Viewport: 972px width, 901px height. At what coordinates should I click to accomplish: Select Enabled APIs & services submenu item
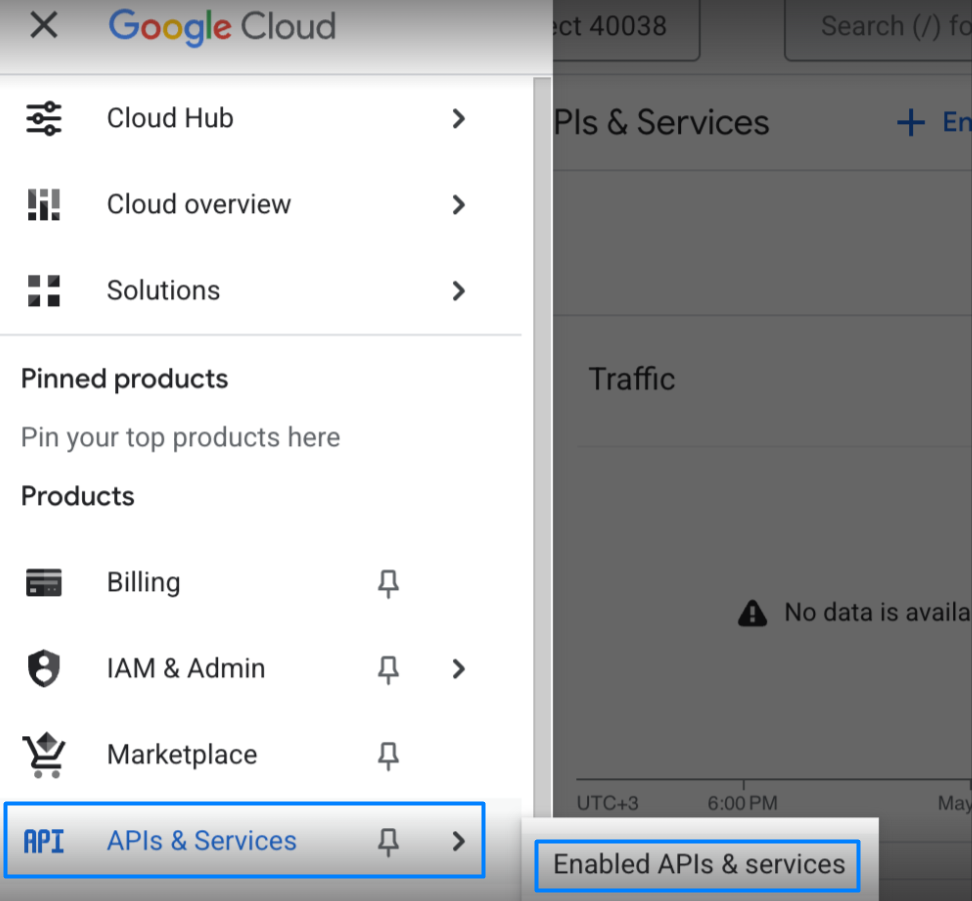pos(697,865)
